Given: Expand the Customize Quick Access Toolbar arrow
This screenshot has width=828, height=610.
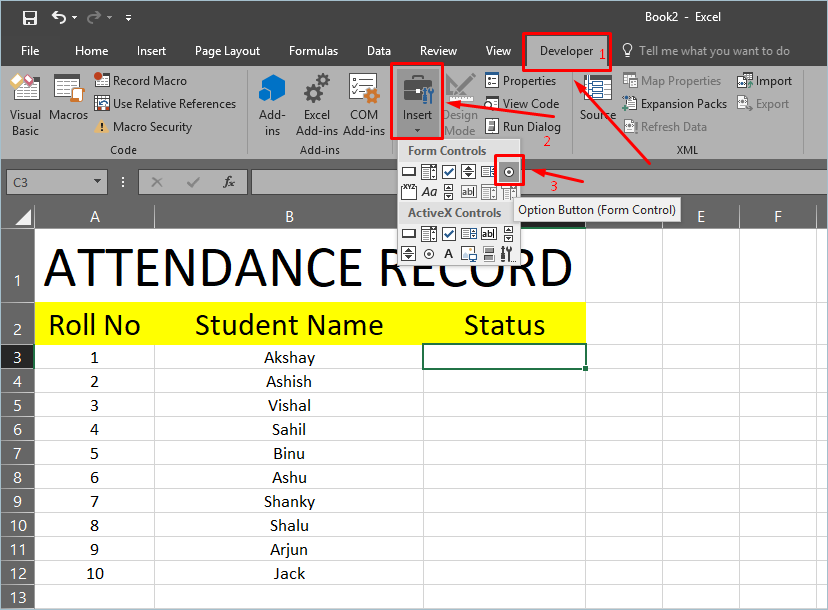Looking at the screenshot, I should point(129,18).
